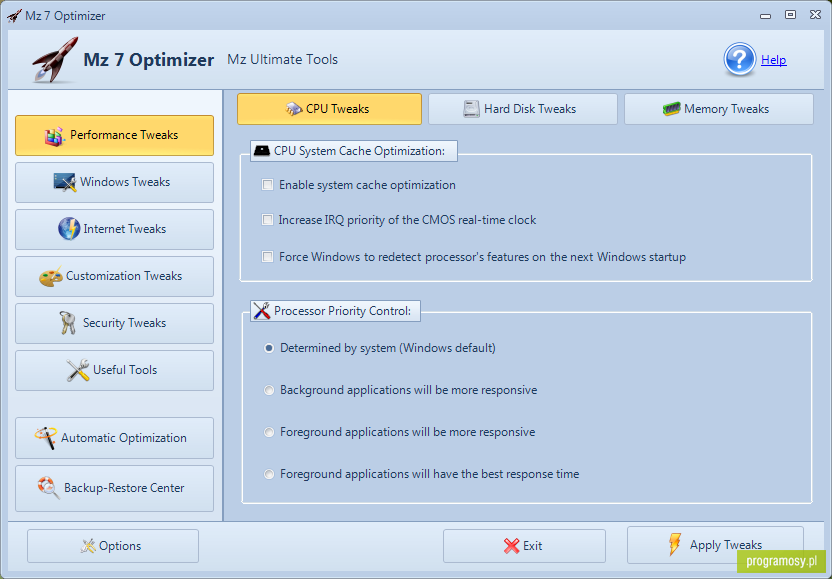Click the green memory module icon
Viewport: 832px width, 579px height.
pyautogui.click(x=671, y=109)
